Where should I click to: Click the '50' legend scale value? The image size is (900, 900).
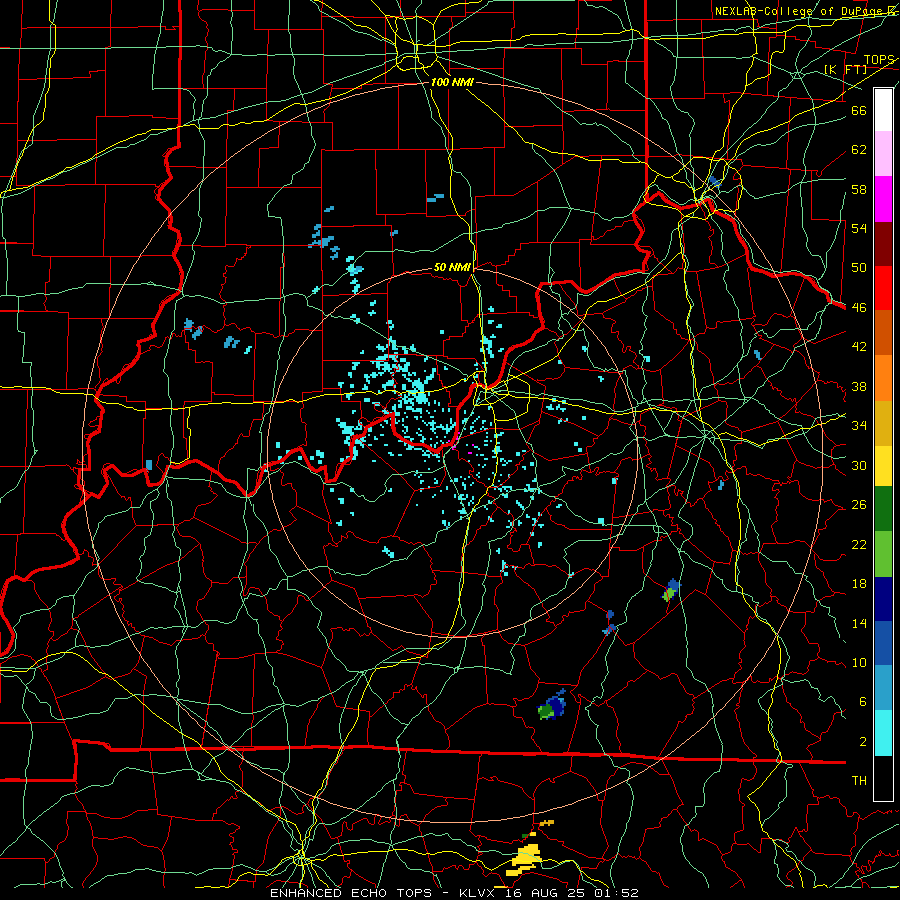(859, 267)
